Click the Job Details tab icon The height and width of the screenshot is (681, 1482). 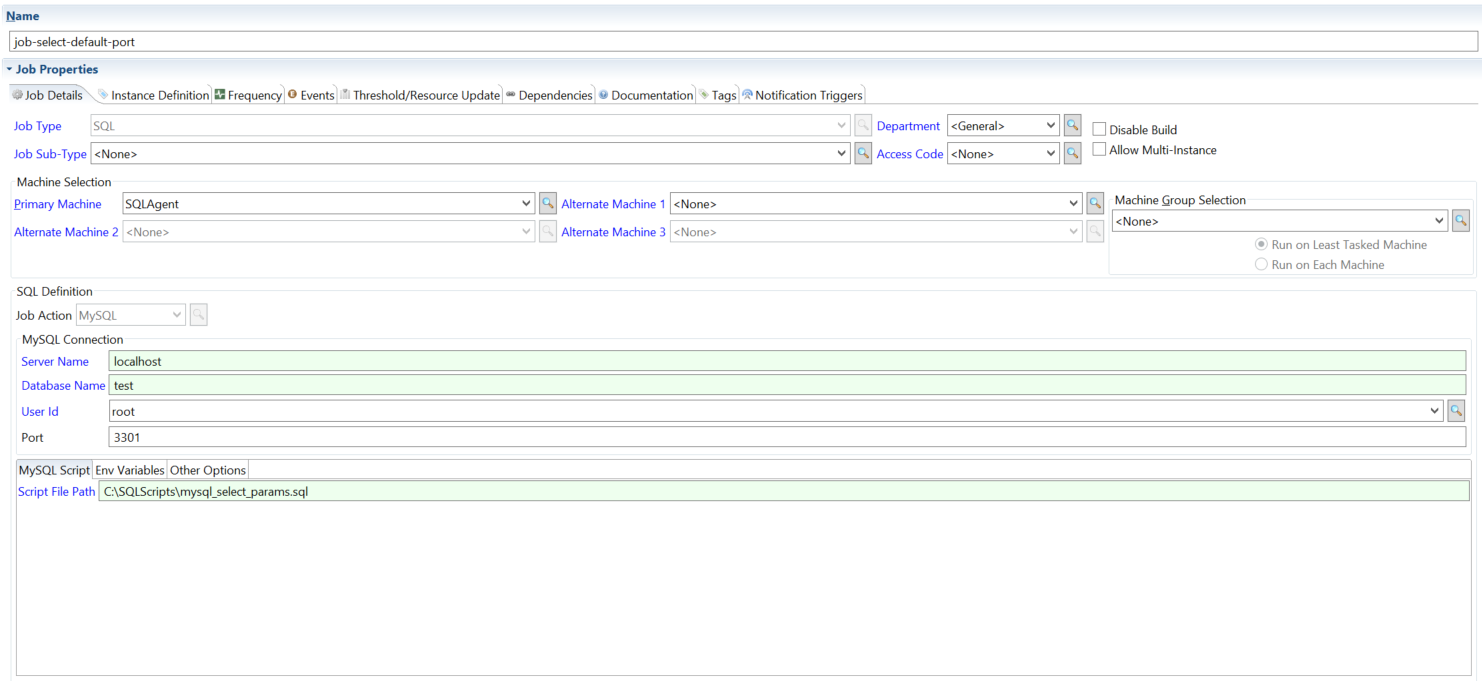[x=17, y=95]
